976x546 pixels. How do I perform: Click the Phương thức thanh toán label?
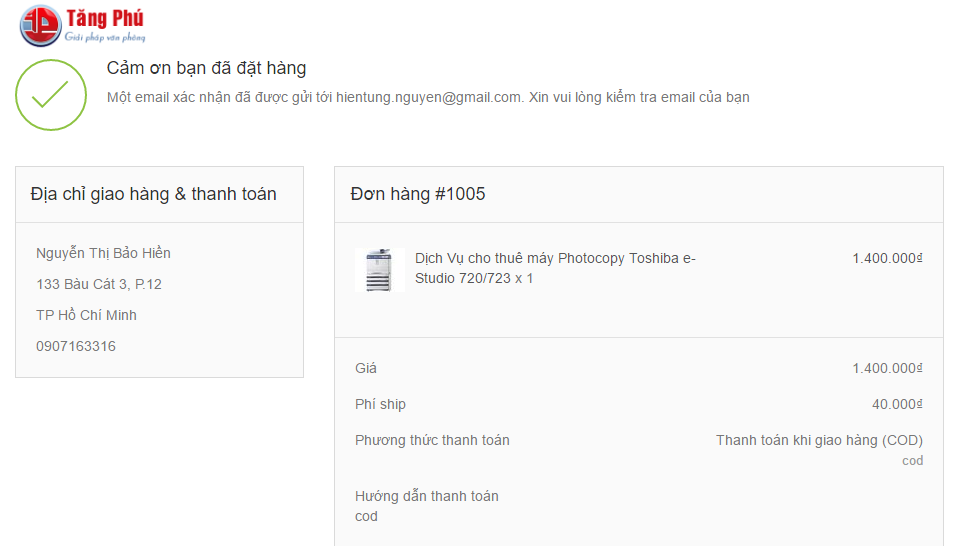tap(432, 440)
